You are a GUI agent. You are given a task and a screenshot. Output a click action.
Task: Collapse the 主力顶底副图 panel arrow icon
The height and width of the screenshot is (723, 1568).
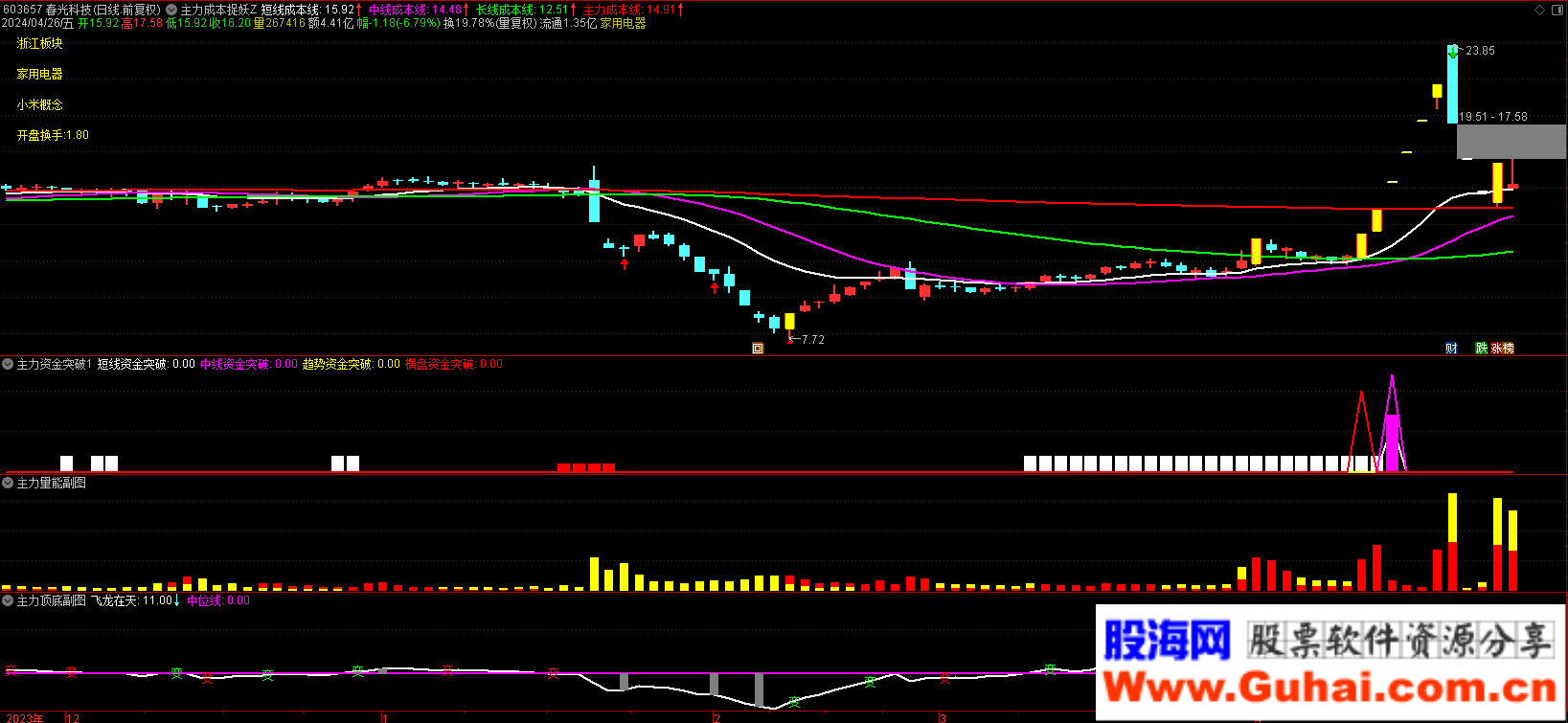coord(8,600)
